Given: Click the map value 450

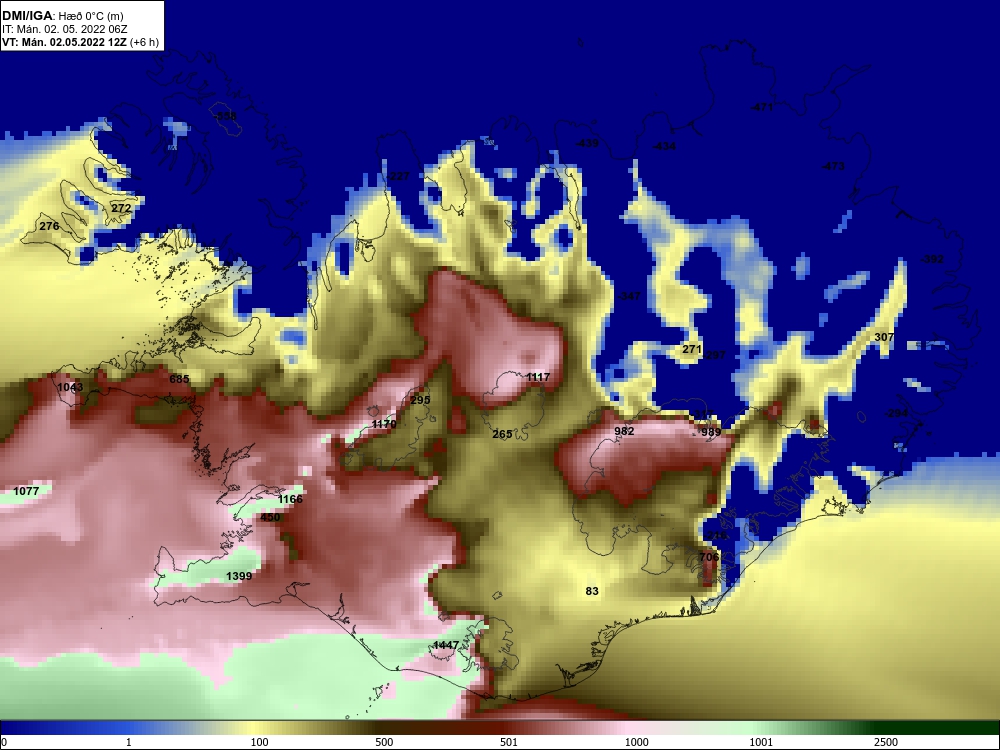Looking at the screenshot, I should (x=270, y=517).
